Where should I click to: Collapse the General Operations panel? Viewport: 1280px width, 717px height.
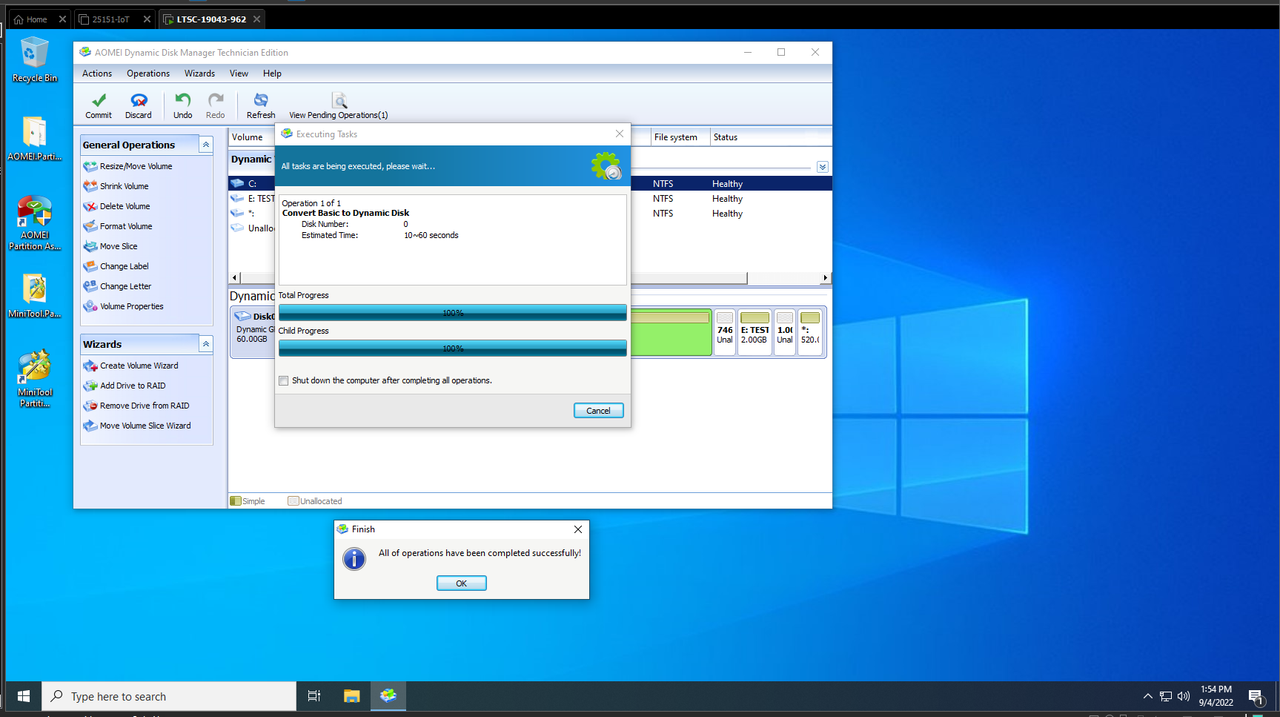coord(206,145)
